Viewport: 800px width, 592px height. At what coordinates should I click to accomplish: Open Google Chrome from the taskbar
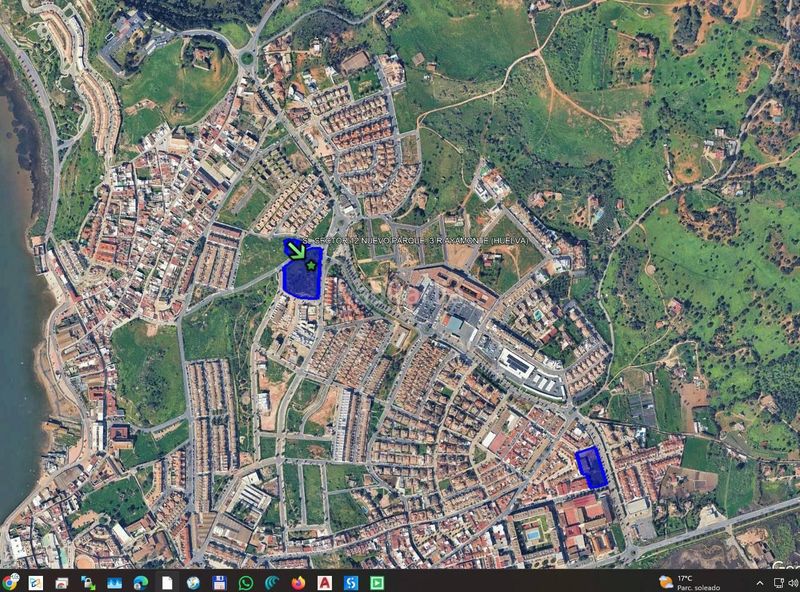9,582
